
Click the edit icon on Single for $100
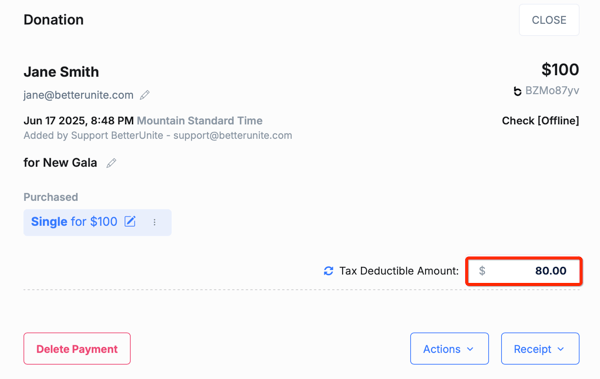[x=130, y=221]
